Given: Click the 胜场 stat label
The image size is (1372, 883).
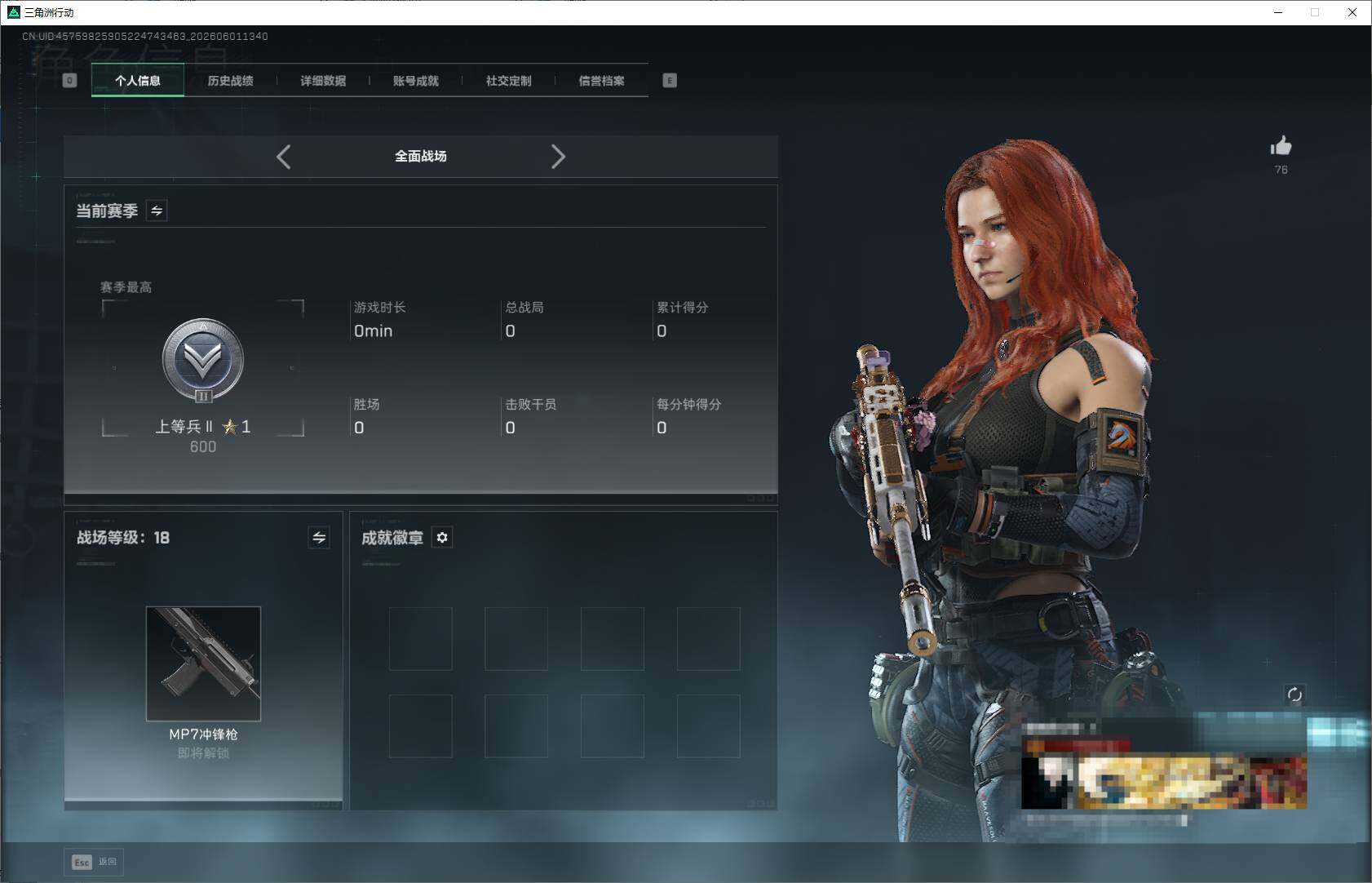Looking at the screenshot, I should tap(366, 404).
